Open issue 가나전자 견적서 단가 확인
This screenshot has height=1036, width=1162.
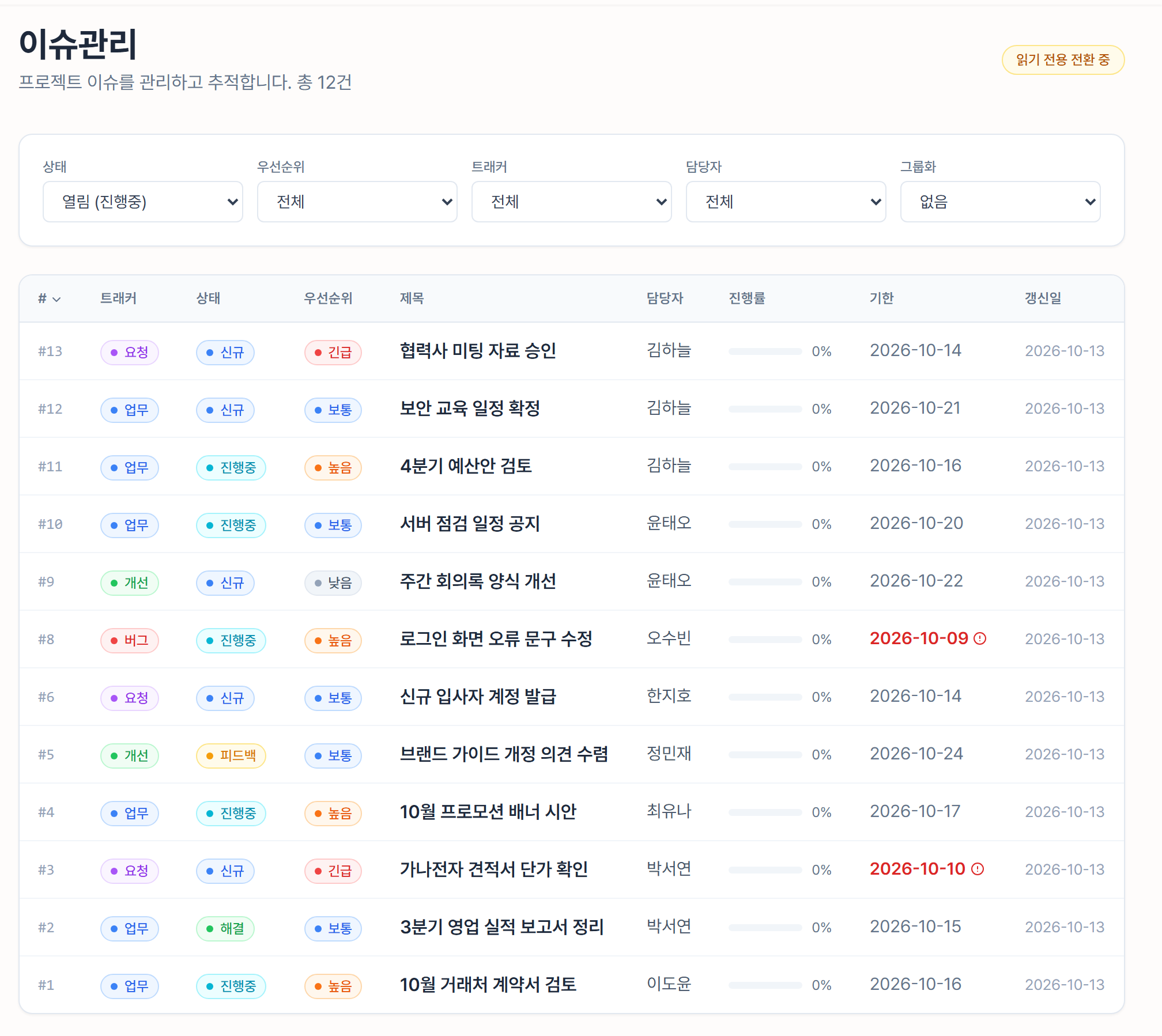click(493, 869)
